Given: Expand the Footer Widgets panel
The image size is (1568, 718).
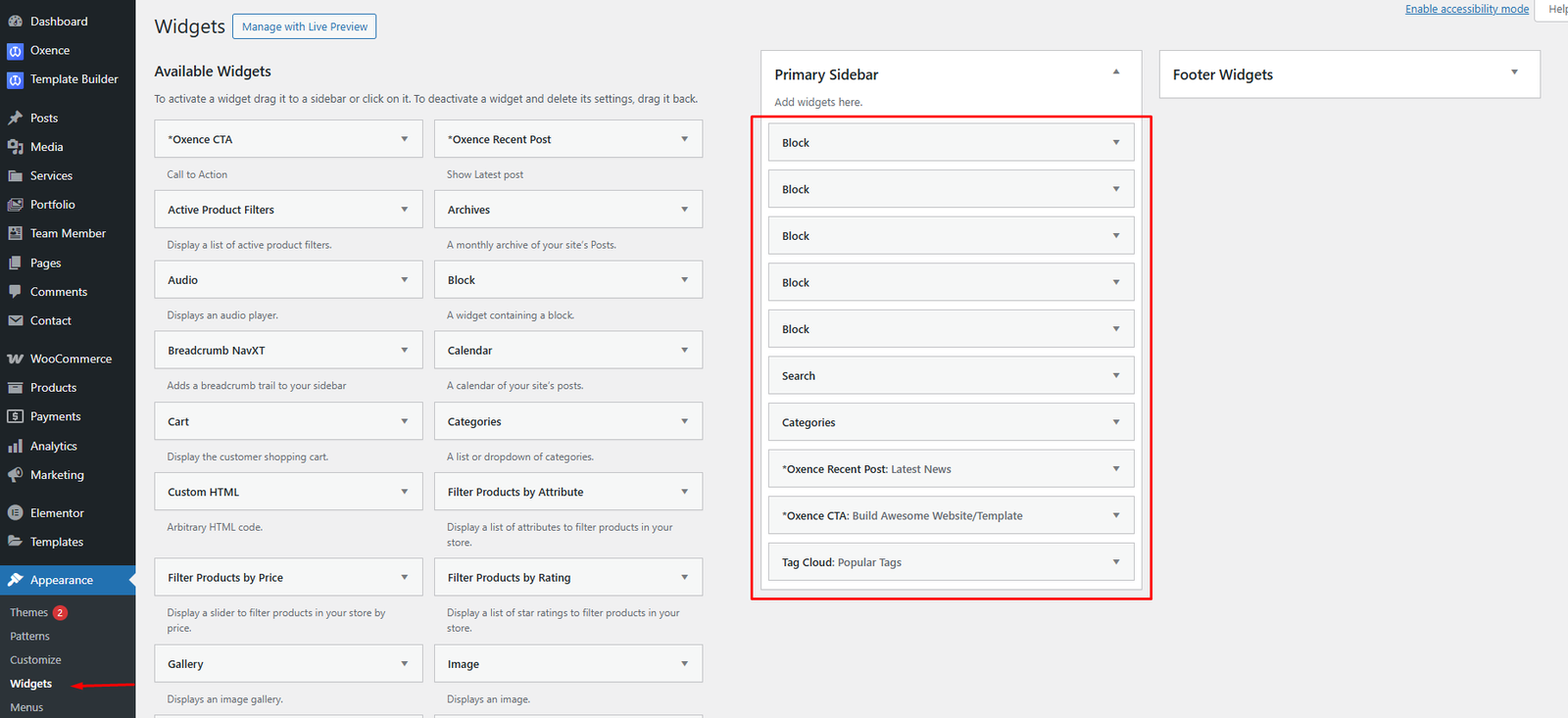Looking at the screenshot, I should click(1514, 72).
